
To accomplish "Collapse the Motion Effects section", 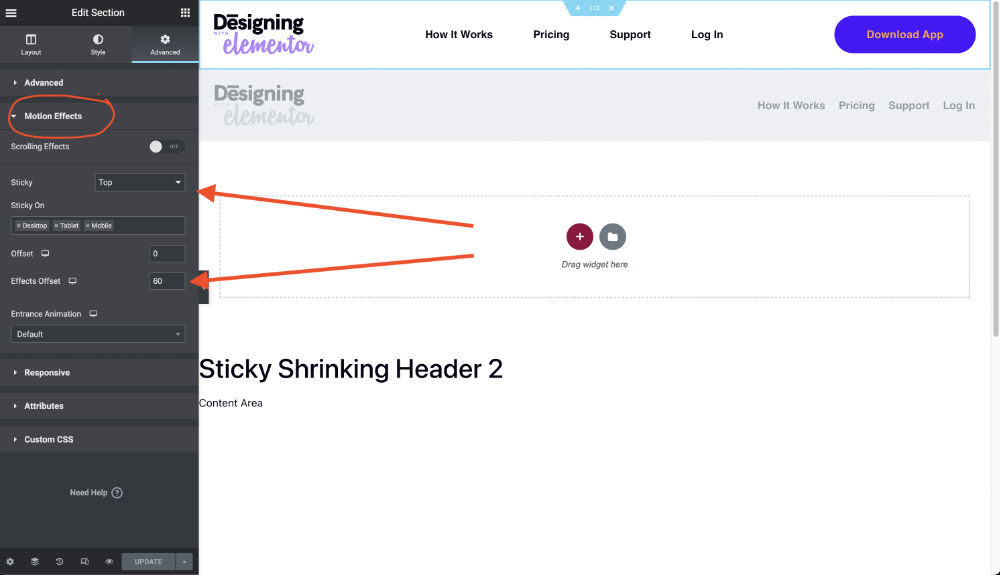I will point(99,116).
